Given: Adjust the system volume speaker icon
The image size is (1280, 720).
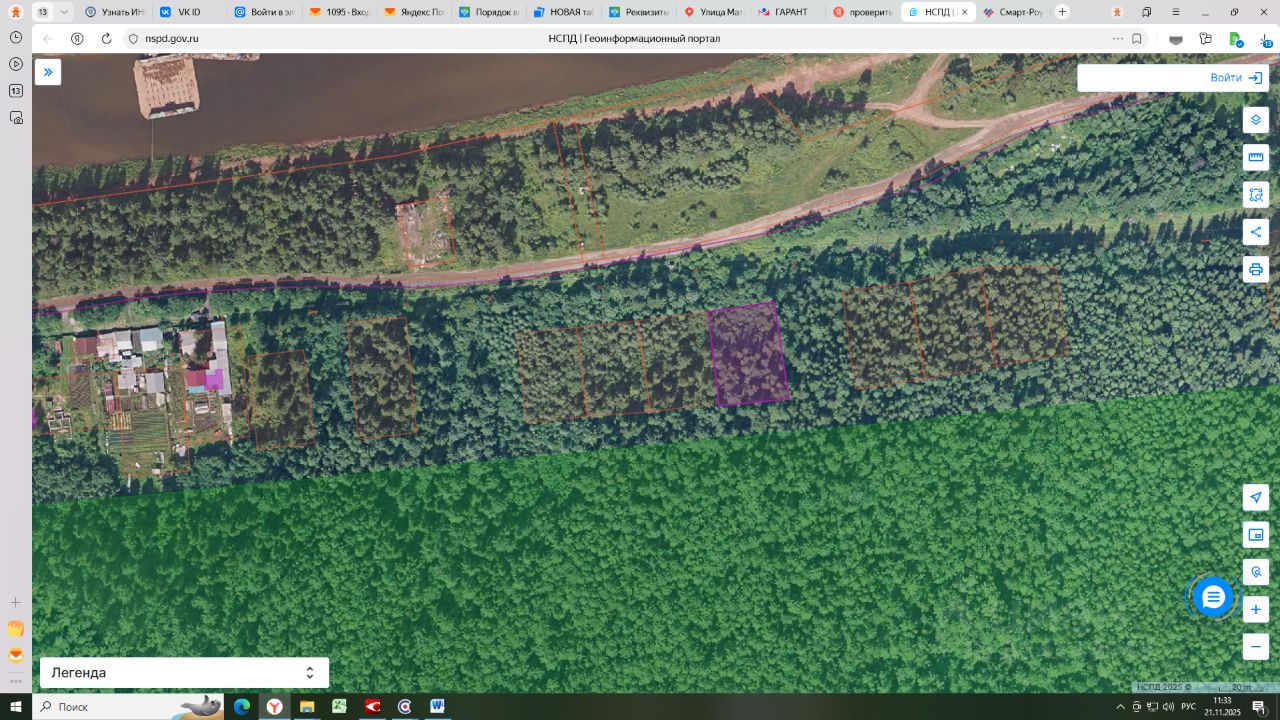Looking at the screenshot, I should pos(1167,706).
